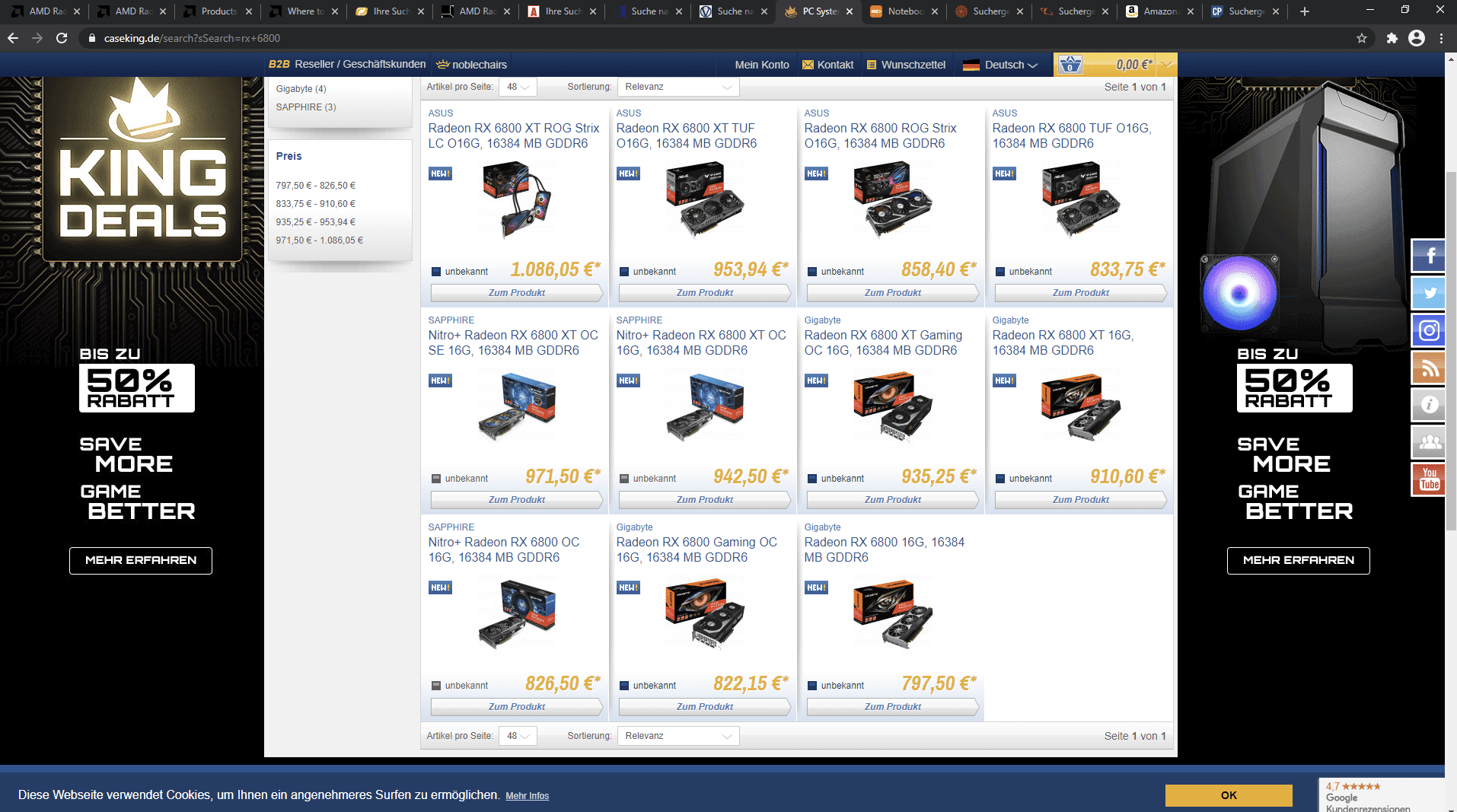Expand the Deutsch language selector
The height and width of the screenshot is (812, 1457).
click(x=1000, y=65)
